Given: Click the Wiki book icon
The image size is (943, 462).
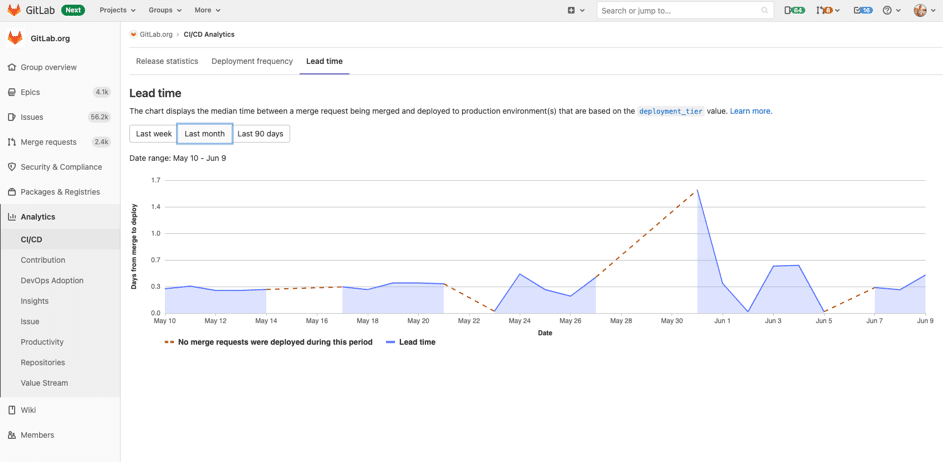Looking at the screenshot, I should [11, 410].
